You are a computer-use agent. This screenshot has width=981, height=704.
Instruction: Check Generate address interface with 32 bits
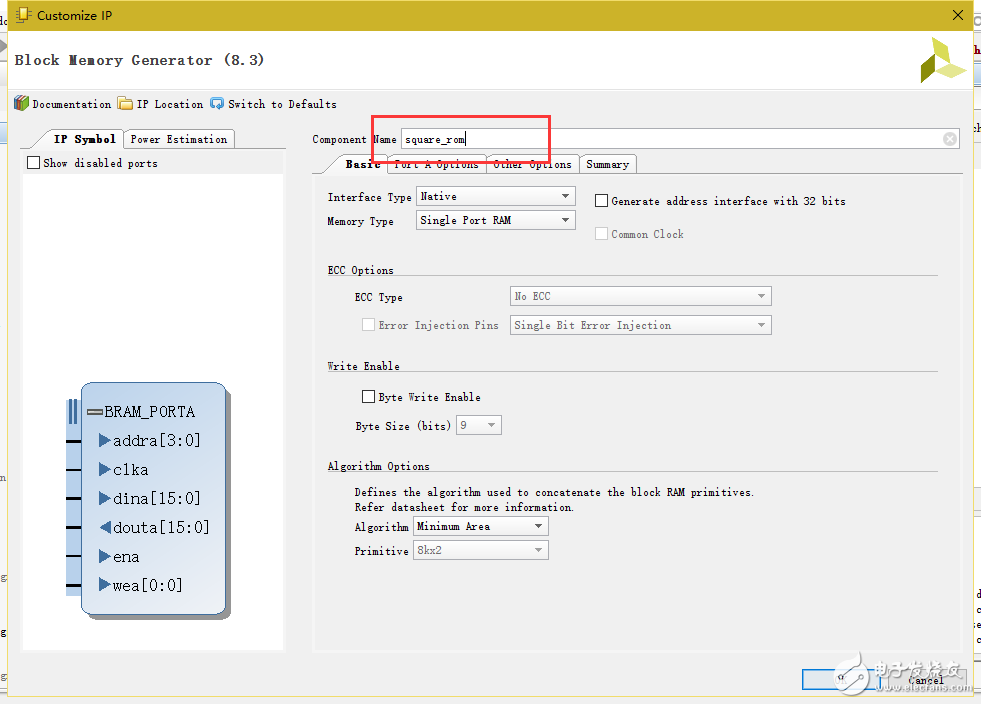600,201
